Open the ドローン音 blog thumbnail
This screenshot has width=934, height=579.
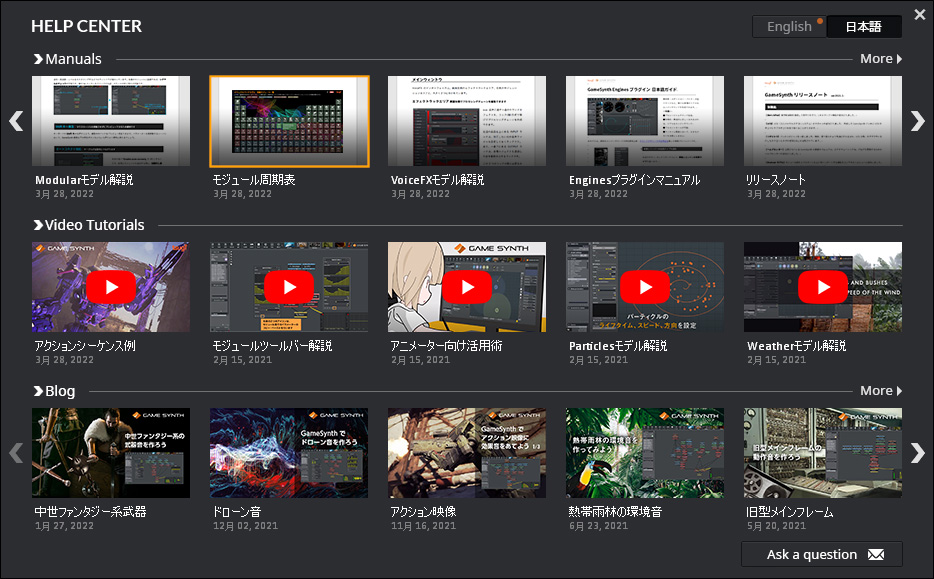click(289, 453)
